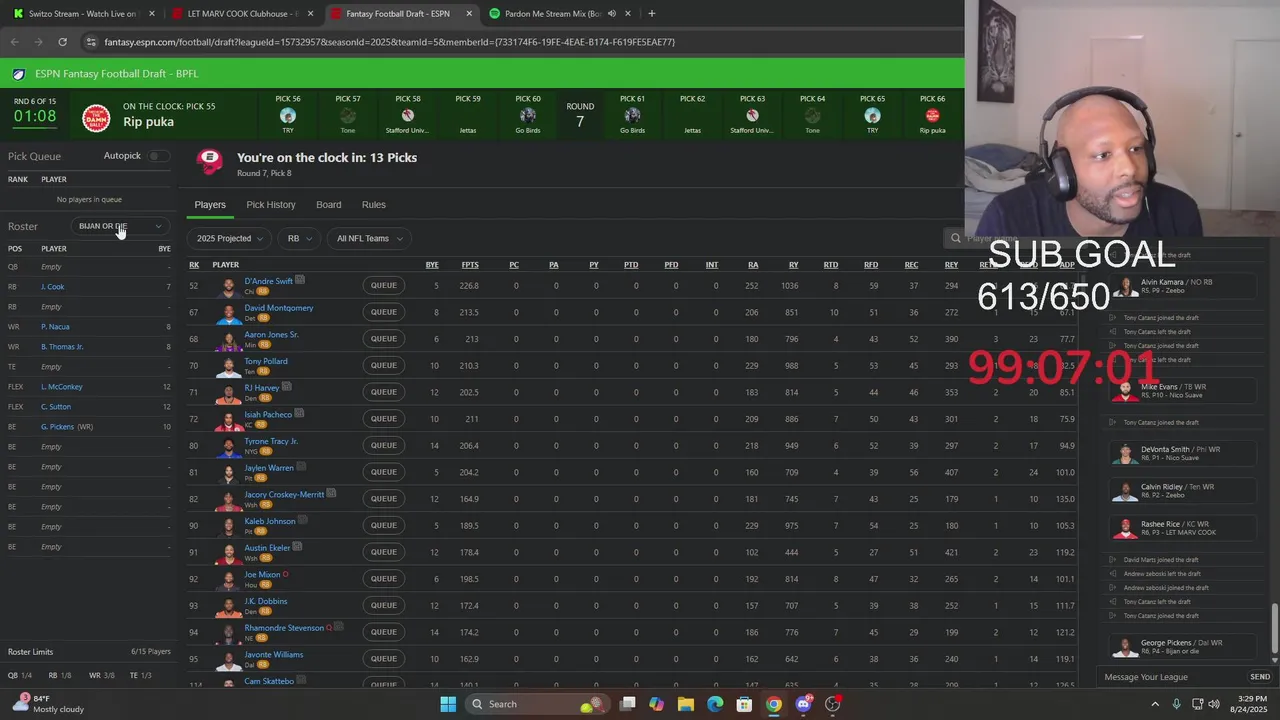The image size is (1280, 720).
Task: Send the league chat message
Action: pyautogui.click(x=1260, y=677)
